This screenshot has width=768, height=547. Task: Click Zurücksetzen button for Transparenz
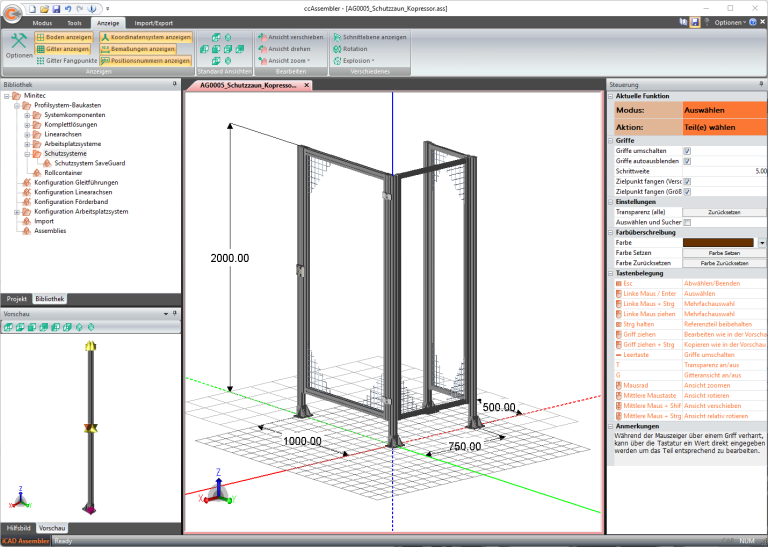tap(724, 212)
